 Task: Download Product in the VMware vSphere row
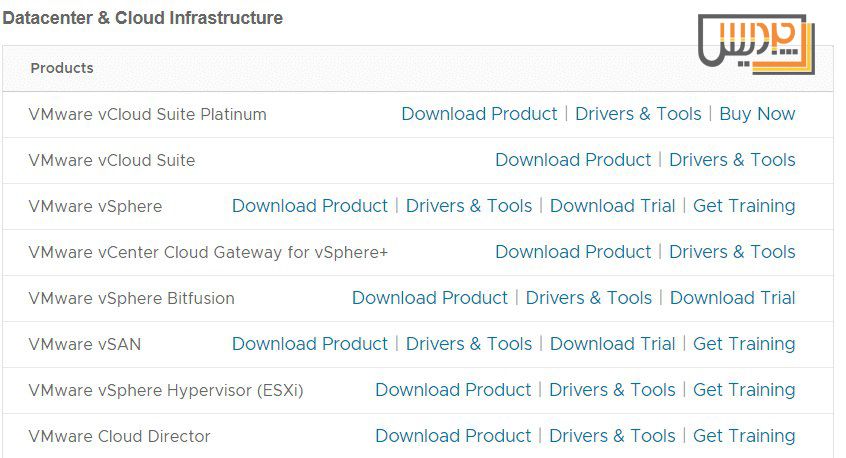[x=310, y=206]
